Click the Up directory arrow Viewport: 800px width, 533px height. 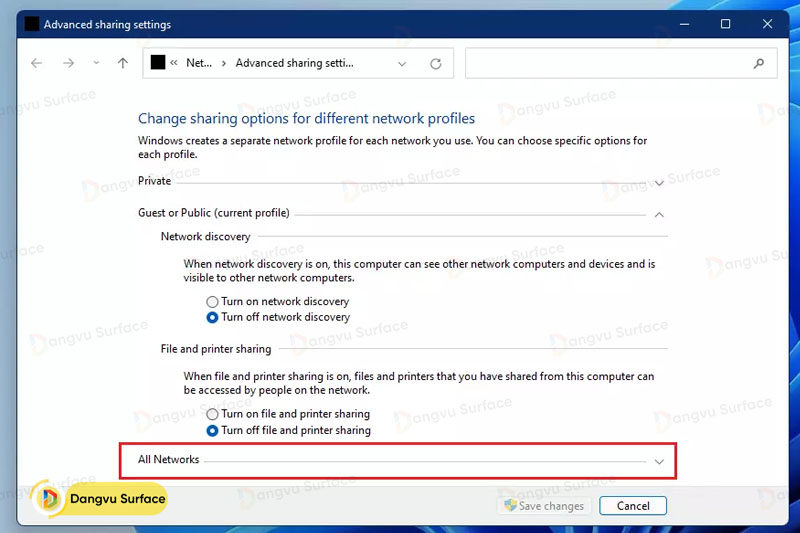[123, 63]
